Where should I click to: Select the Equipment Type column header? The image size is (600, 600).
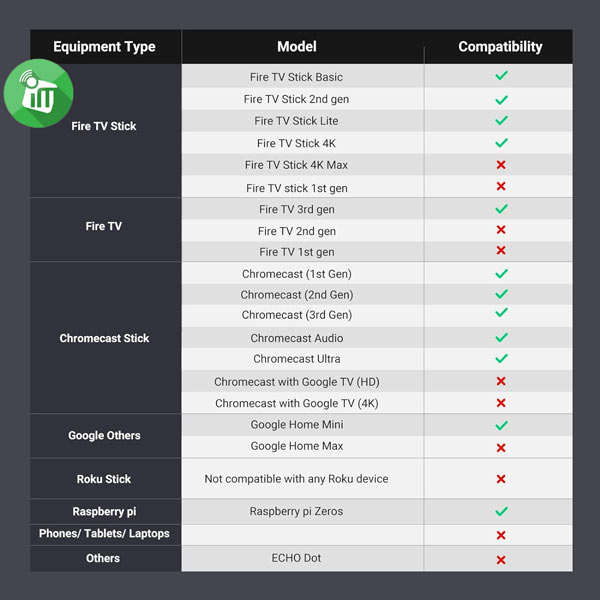click(104, 47)
